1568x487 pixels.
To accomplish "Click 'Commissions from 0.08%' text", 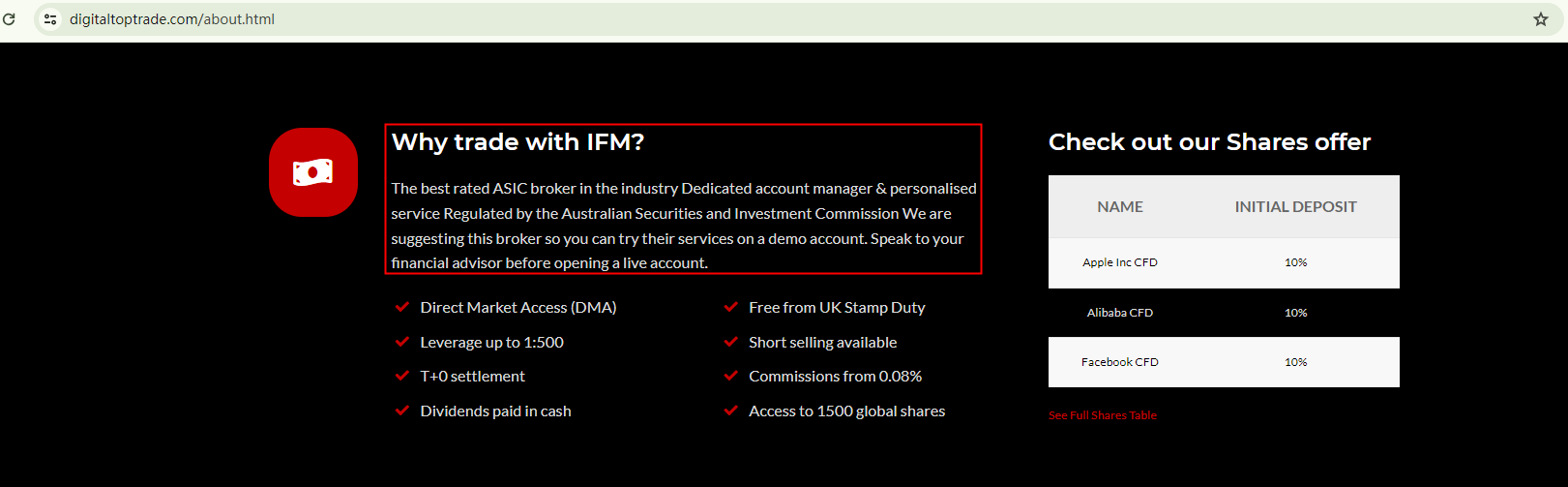I will click(x=836, y=376).
